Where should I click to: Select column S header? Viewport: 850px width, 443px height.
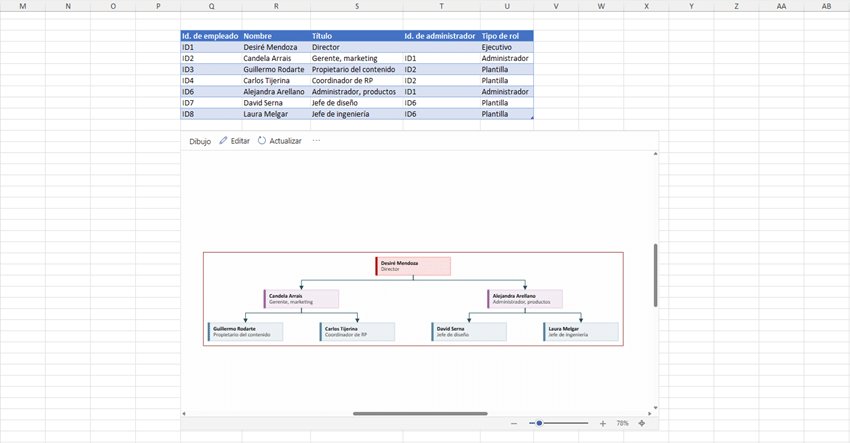pyautogui.click(x=357, y=6)
